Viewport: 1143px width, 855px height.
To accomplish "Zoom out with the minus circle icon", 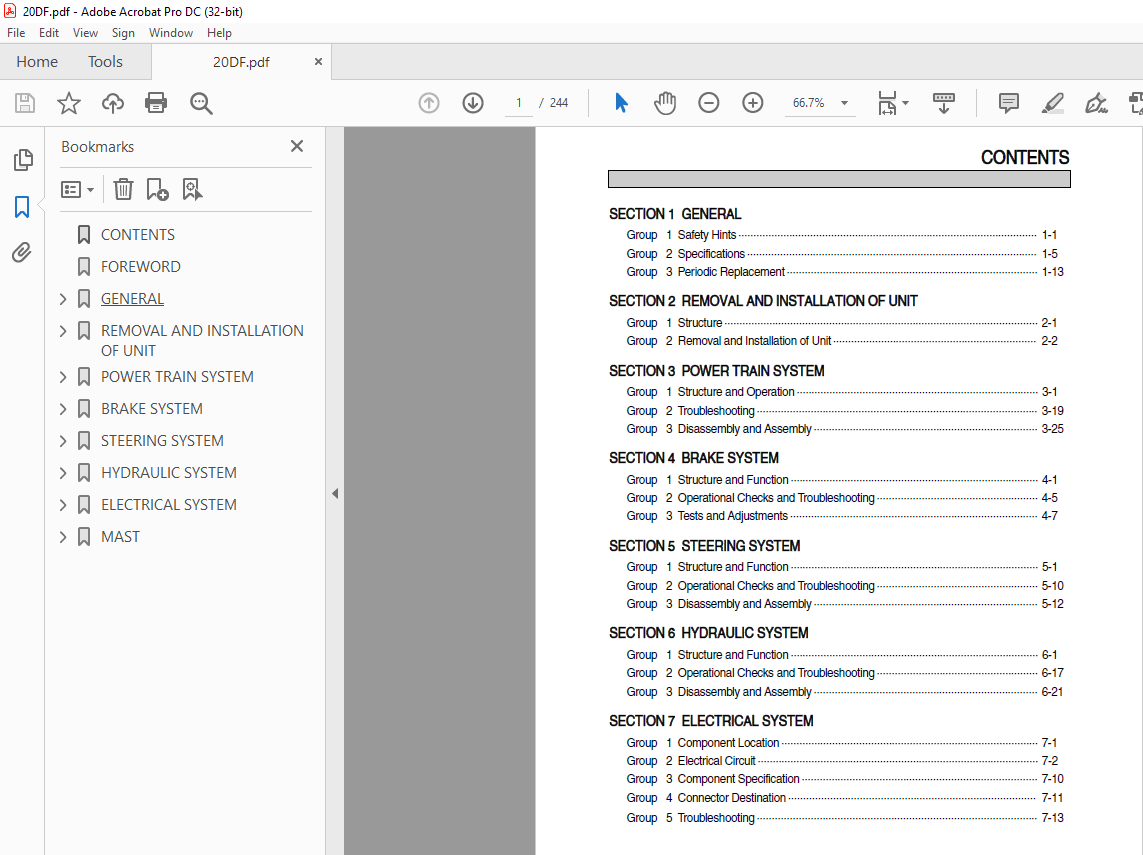I will pos(709,103).
